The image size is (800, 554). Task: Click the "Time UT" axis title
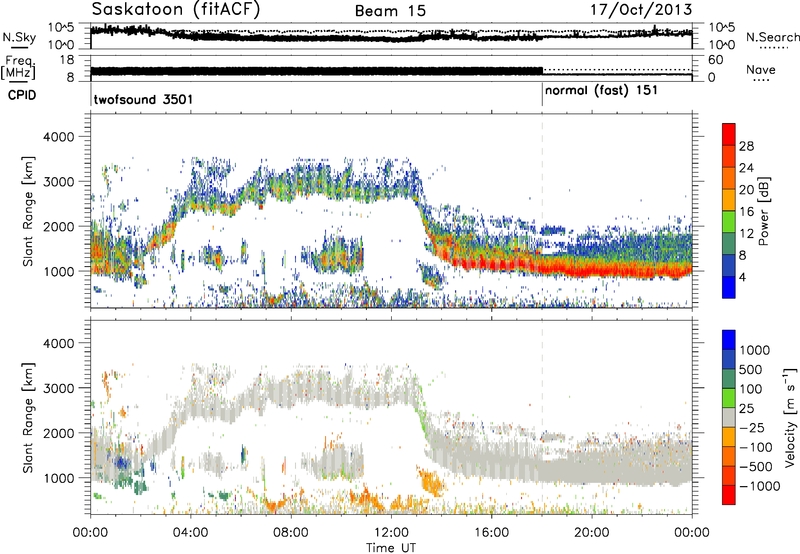click(391, 548)
